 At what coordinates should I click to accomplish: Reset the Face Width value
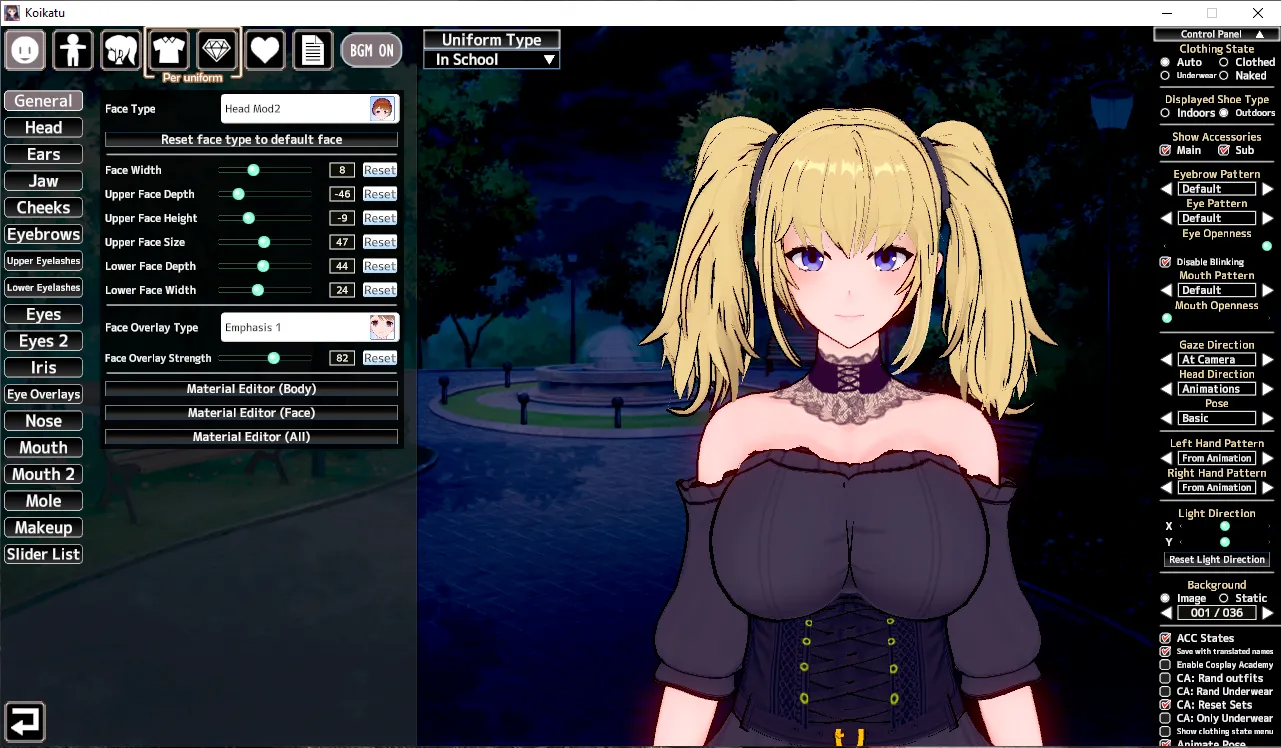380,170
